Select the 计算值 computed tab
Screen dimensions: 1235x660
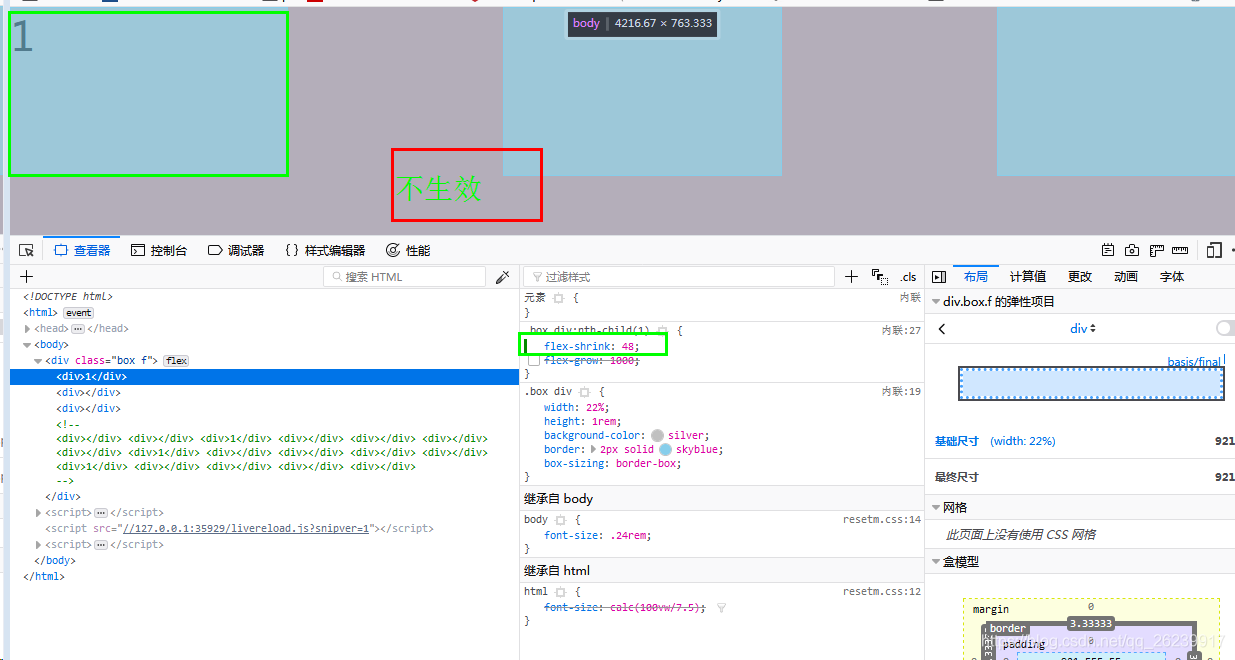pyautogui.click(x=1028, y=277)
